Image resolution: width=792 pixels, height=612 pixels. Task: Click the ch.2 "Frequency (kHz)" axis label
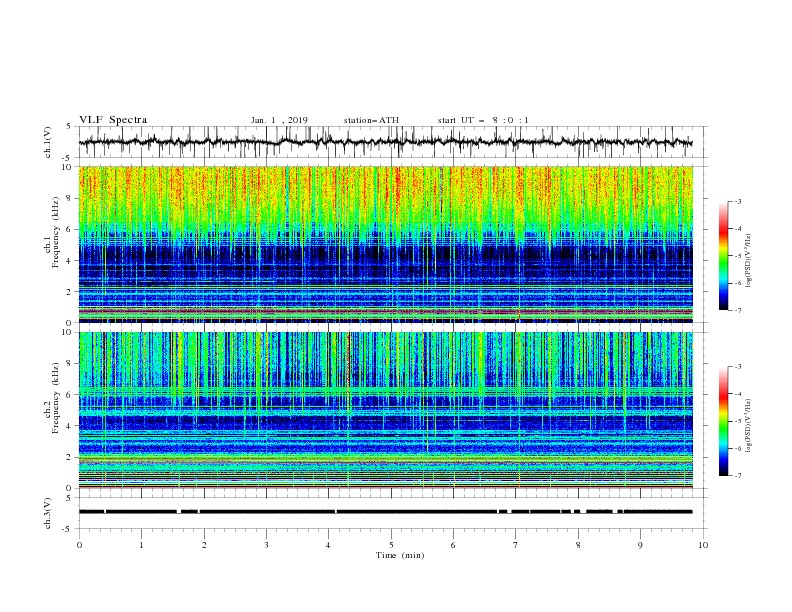tap(54, 398)
